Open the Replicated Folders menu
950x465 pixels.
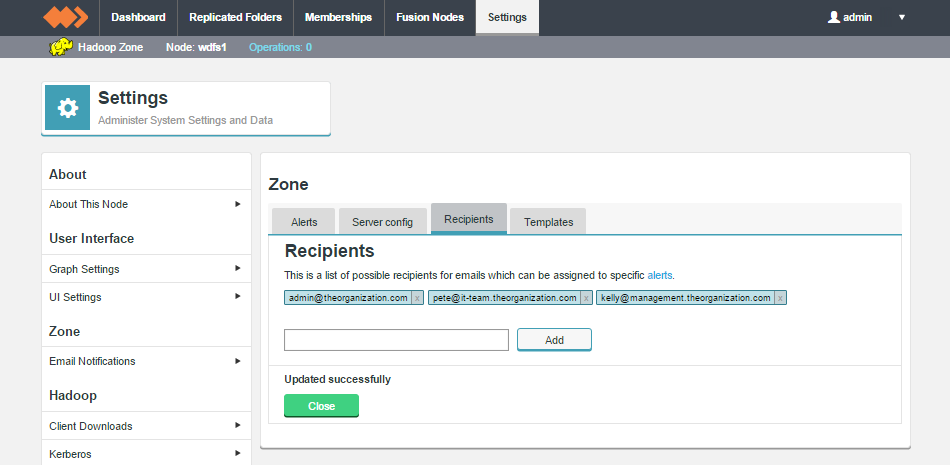click(x=235, y=18)
